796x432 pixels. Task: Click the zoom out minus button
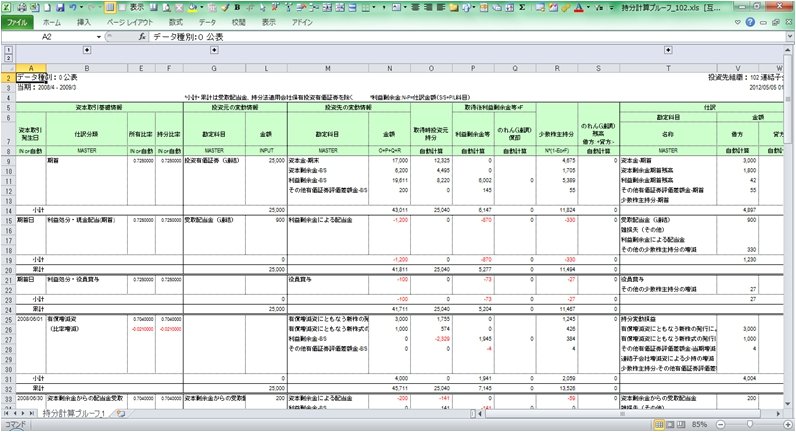coord(720,424)
